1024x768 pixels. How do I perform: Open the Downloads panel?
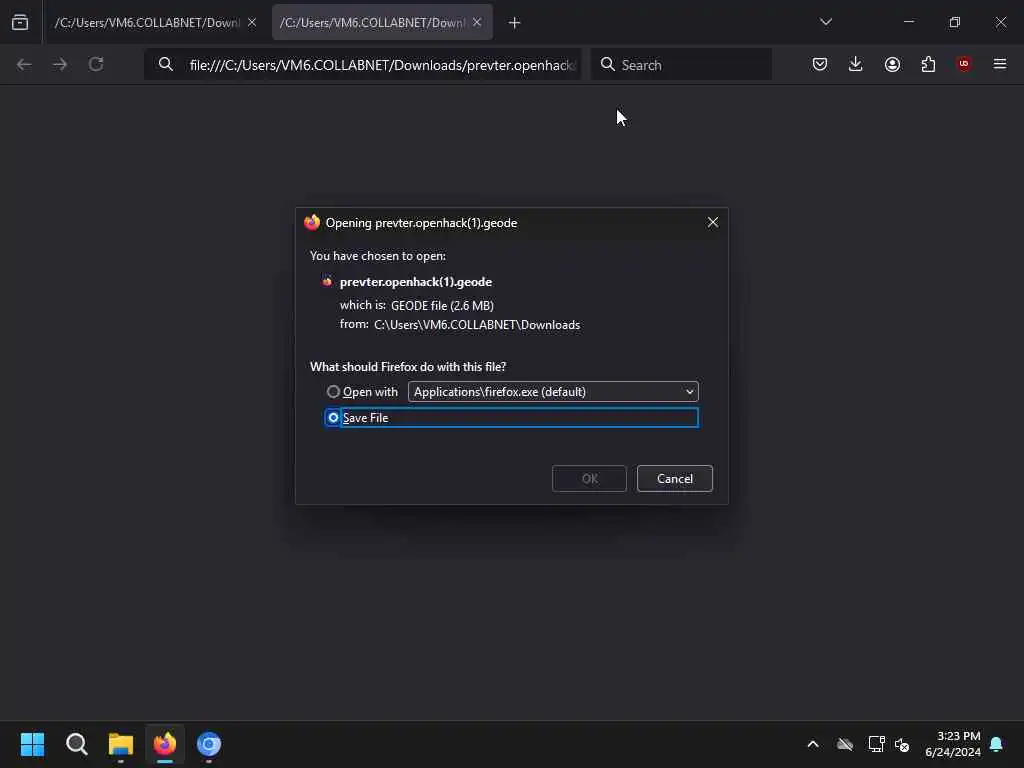click(x=856, y=64)
